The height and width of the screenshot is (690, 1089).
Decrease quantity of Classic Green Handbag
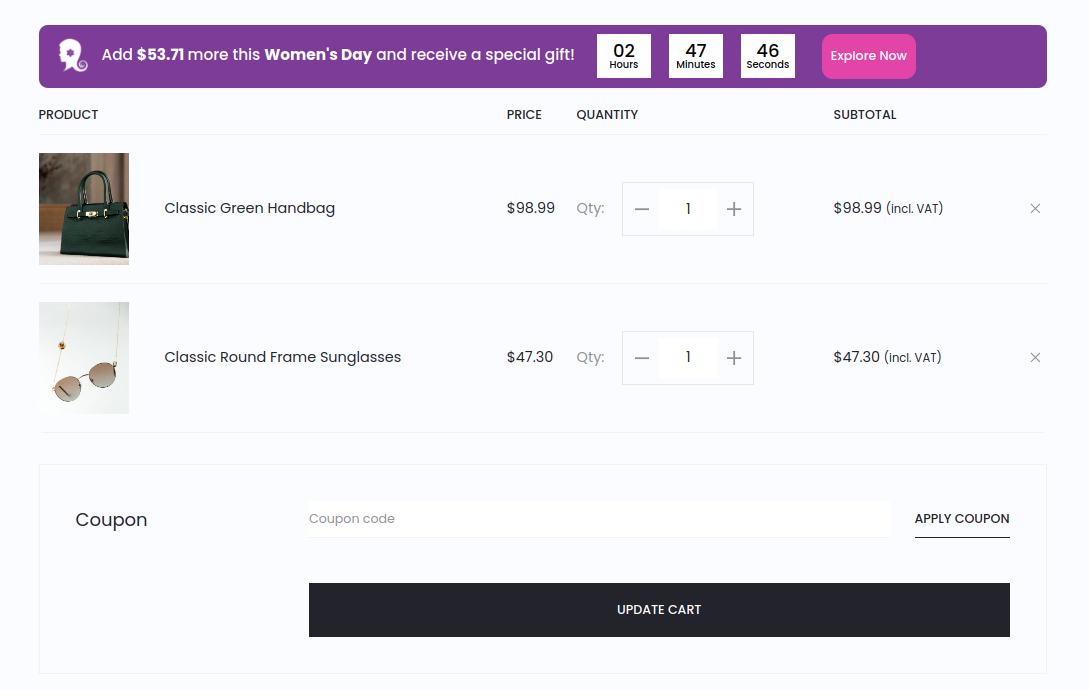(642, 209)
